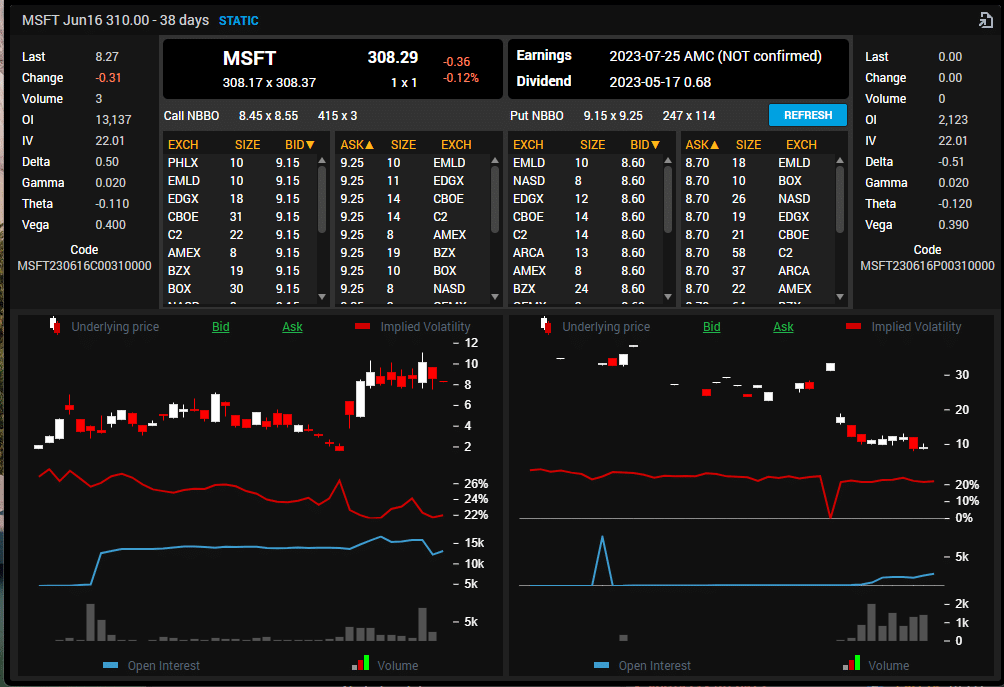The width and height of the screenshot is (1004, 687).
Task: Click the quote 308.17 x 308.37
Action: 270,83
